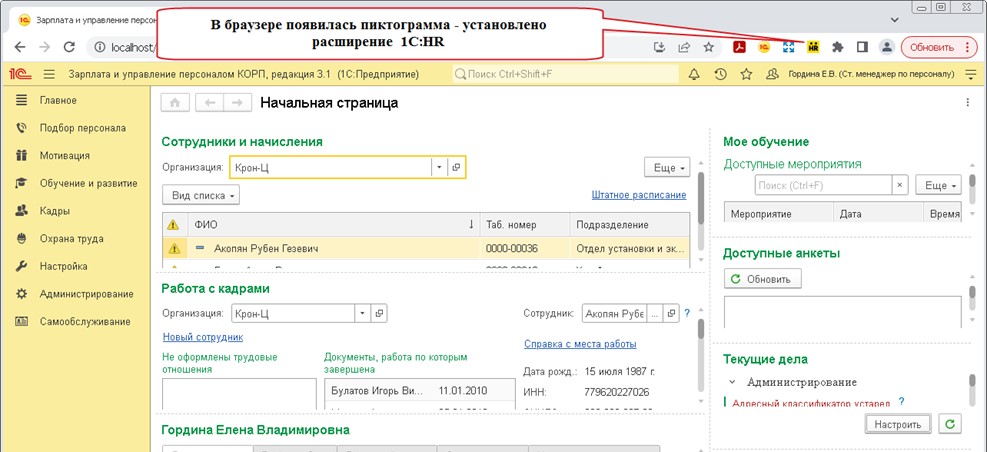987x452 pixels.
Task: Refresh Текущие дела with the green arrow button
Action: pos(950,424)
